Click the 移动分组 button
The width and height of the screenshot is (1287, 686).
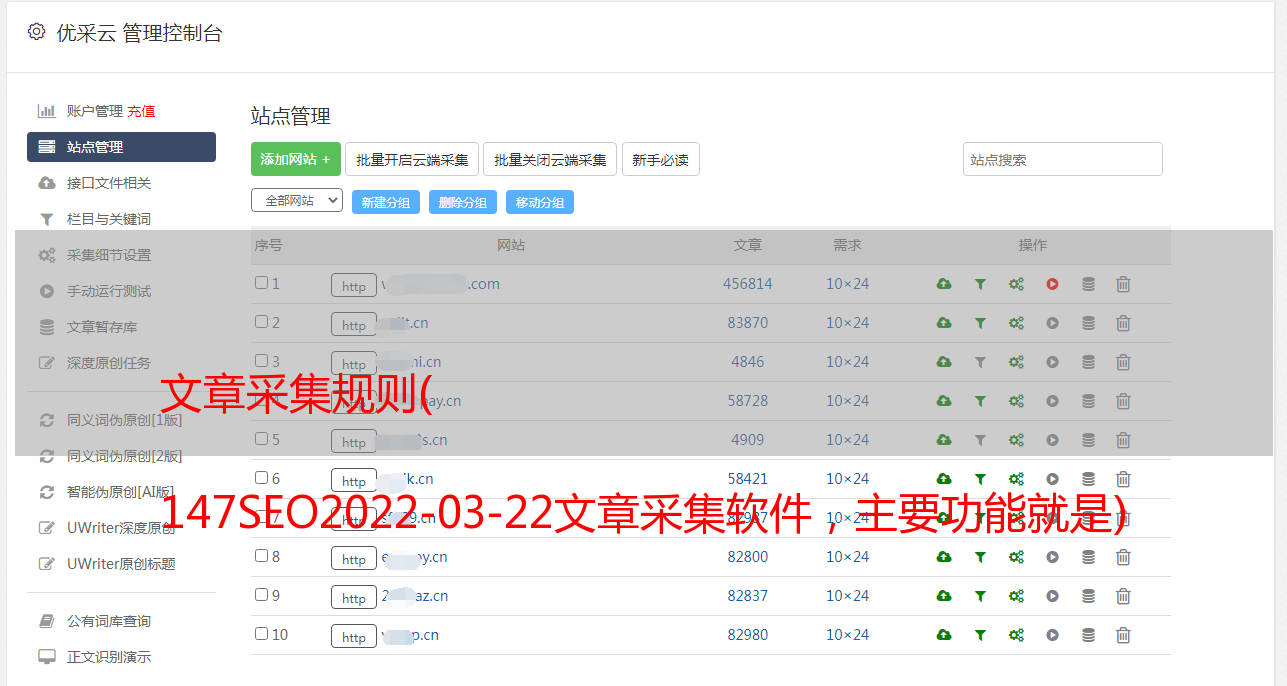point(540,202)
